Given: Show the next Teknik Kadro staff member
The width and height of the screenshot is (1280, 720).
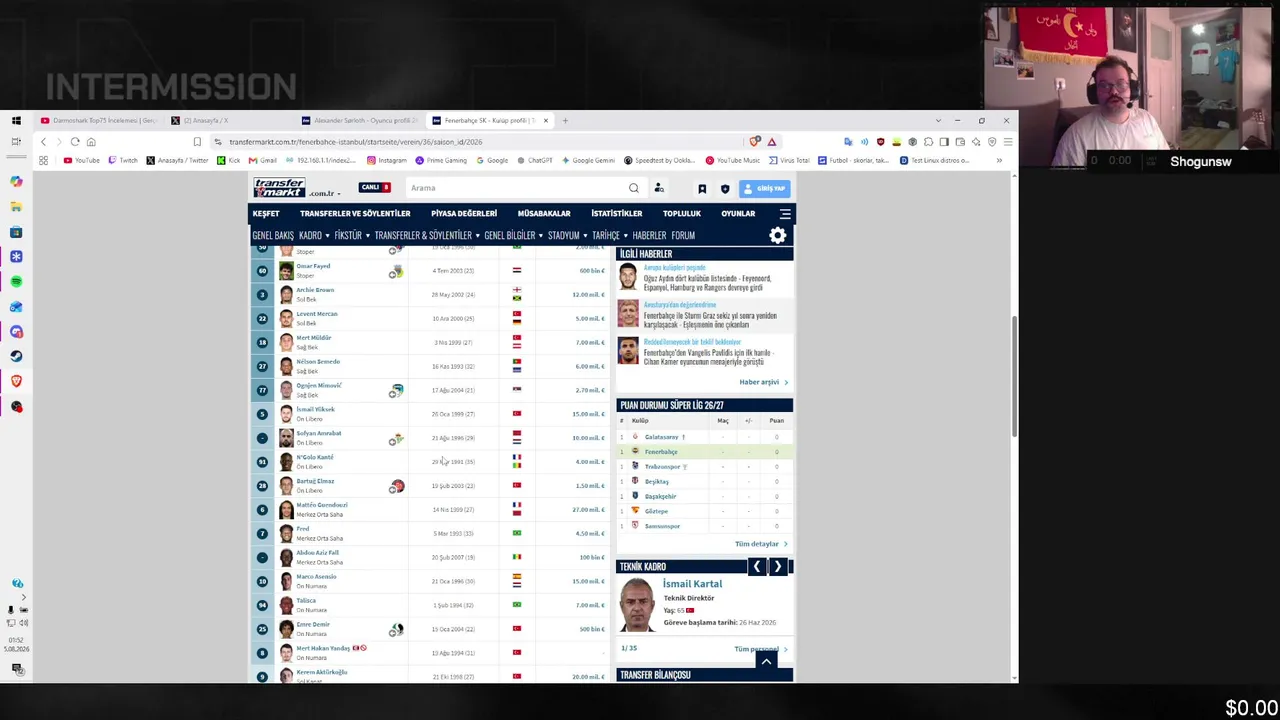Looking at the screenshot, I should point(777,567).
